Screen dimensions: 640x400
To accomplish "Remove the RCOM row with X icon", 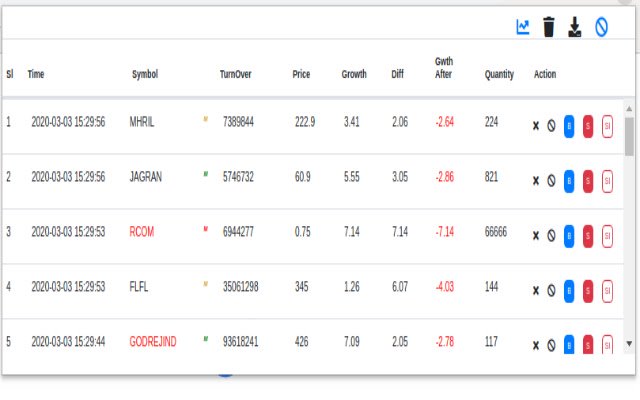I will click(x=536, y=236).
